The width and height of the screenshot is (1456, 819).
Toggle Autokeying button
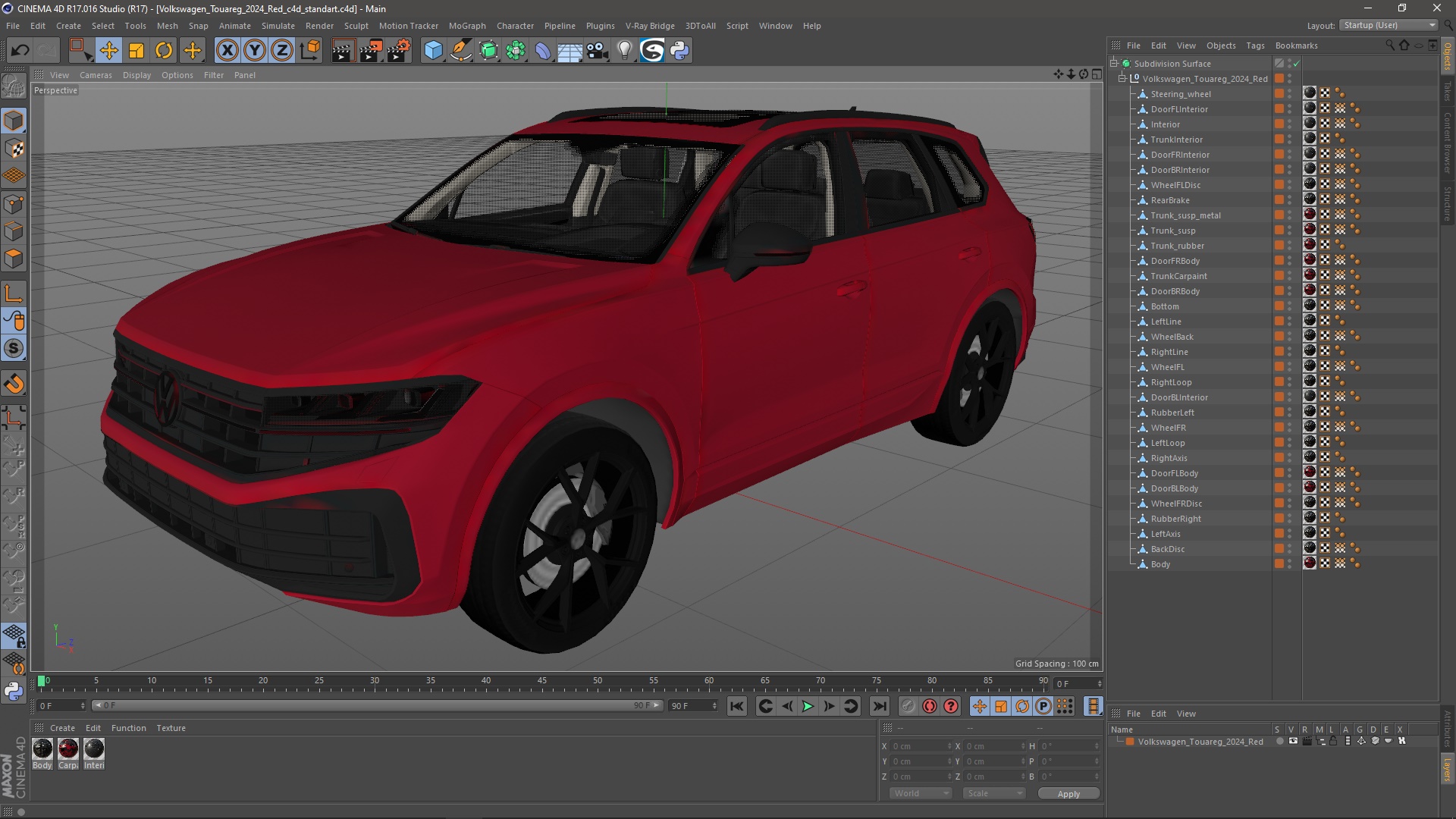pos(930,706)
